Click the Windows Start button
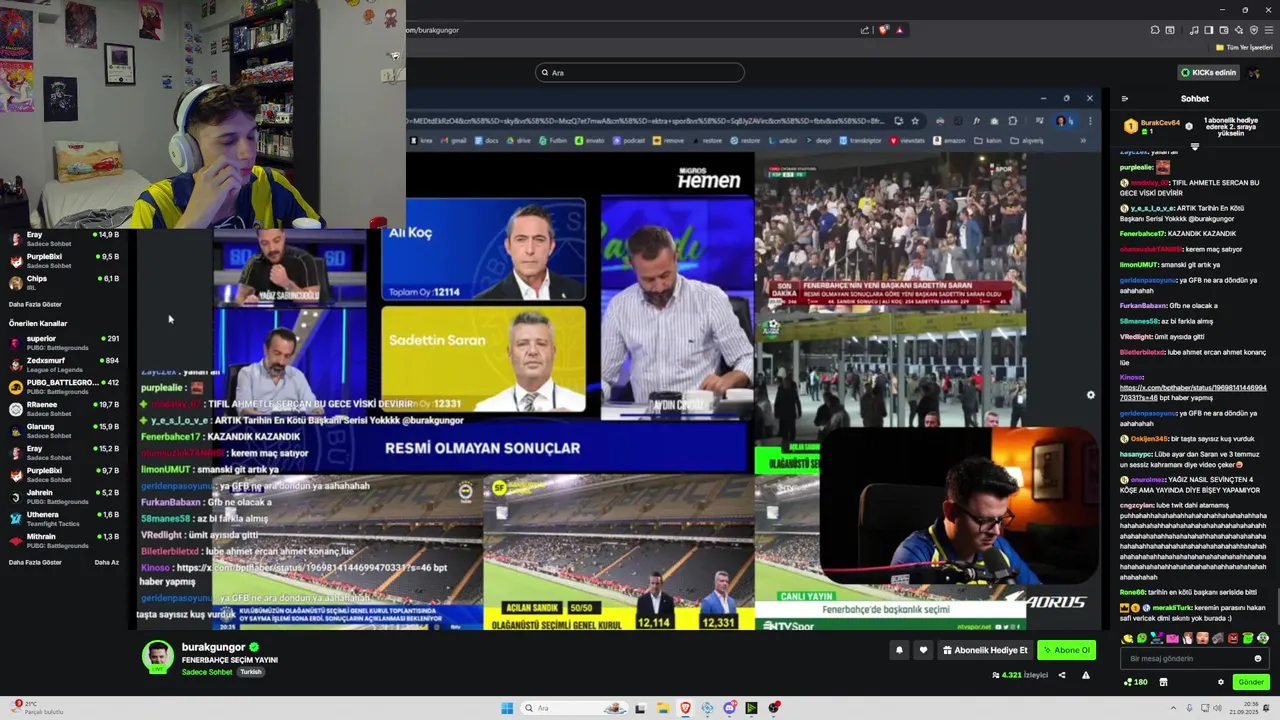 (507, 708)
